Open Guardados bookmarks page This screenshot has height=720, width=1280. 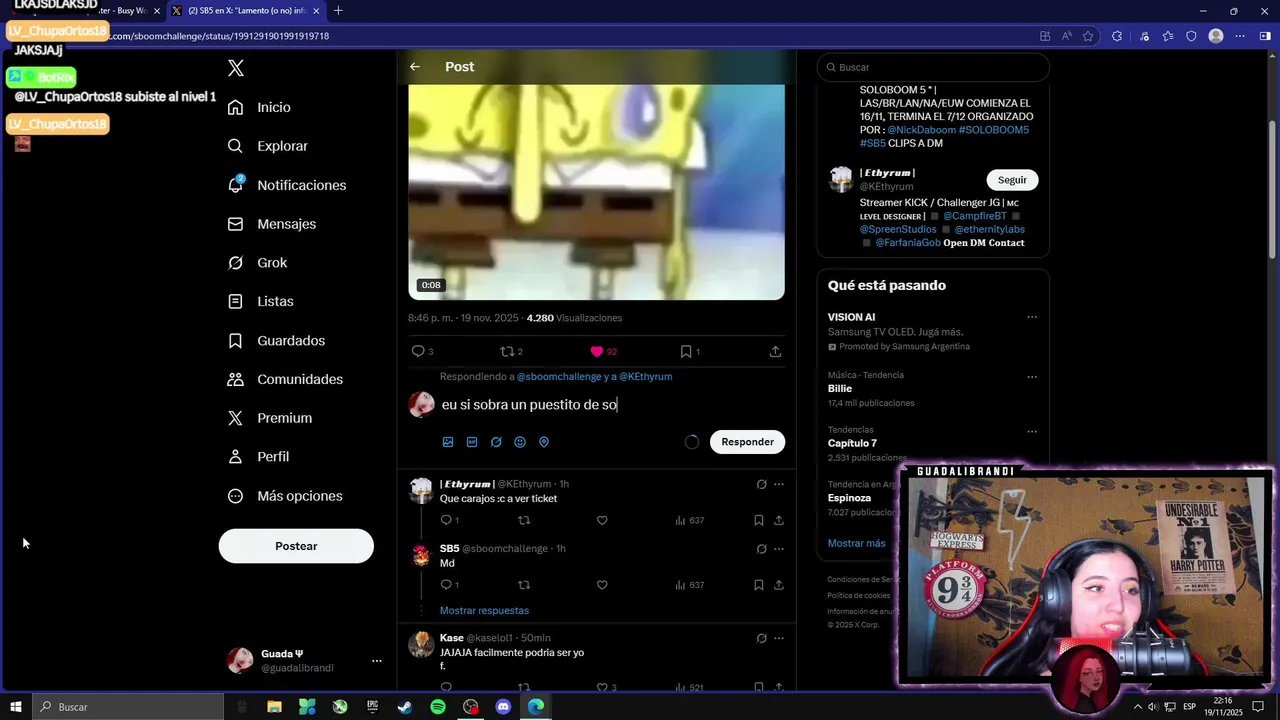(x=276, y=341)
